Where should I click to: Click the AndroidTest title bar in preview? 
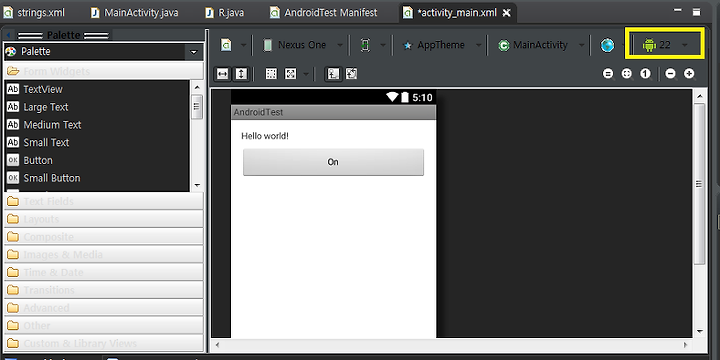pyautogui.click(x=333, y=112)
